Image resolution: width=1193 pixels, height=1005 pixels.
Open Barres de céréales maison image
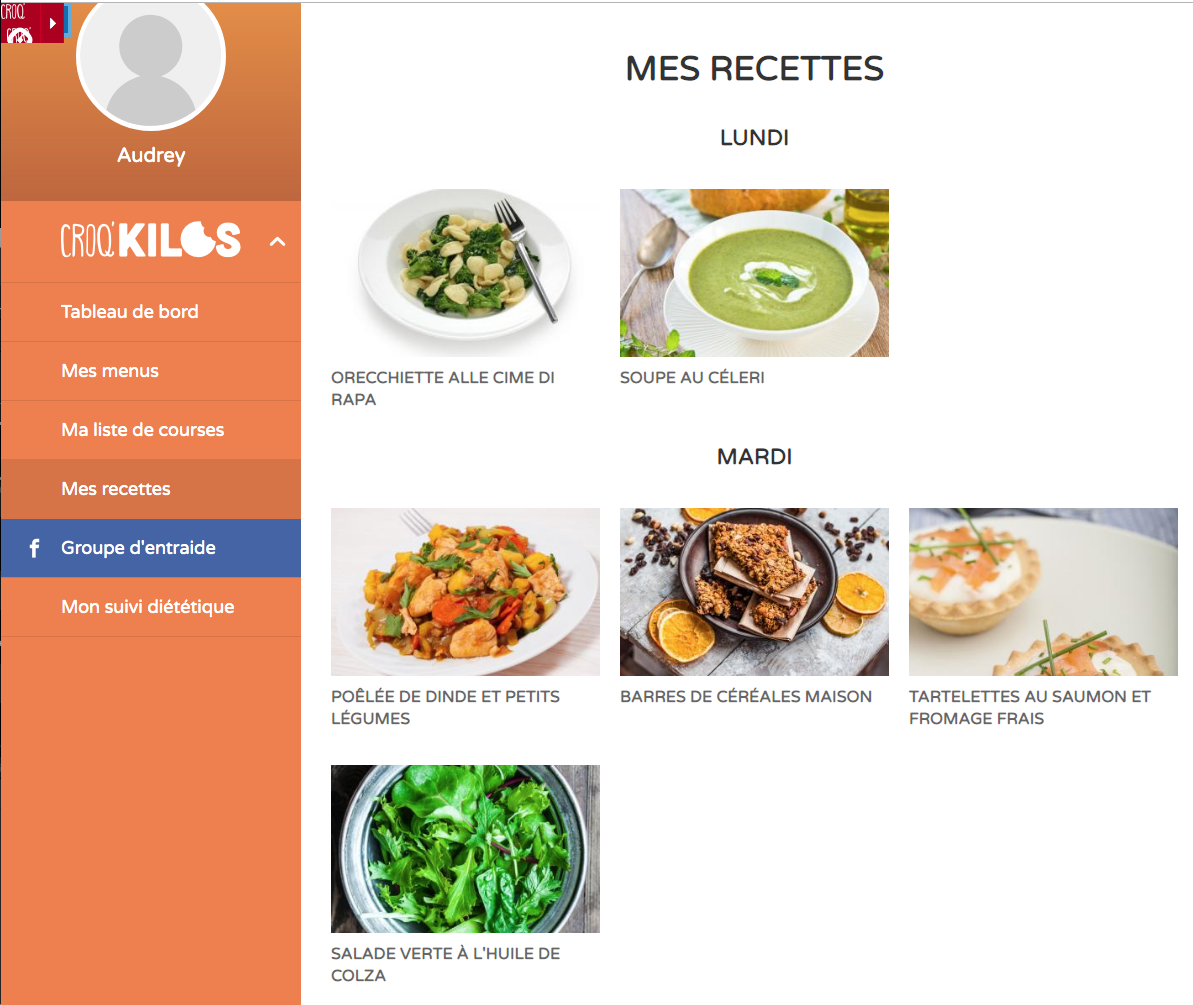[754, 592]
